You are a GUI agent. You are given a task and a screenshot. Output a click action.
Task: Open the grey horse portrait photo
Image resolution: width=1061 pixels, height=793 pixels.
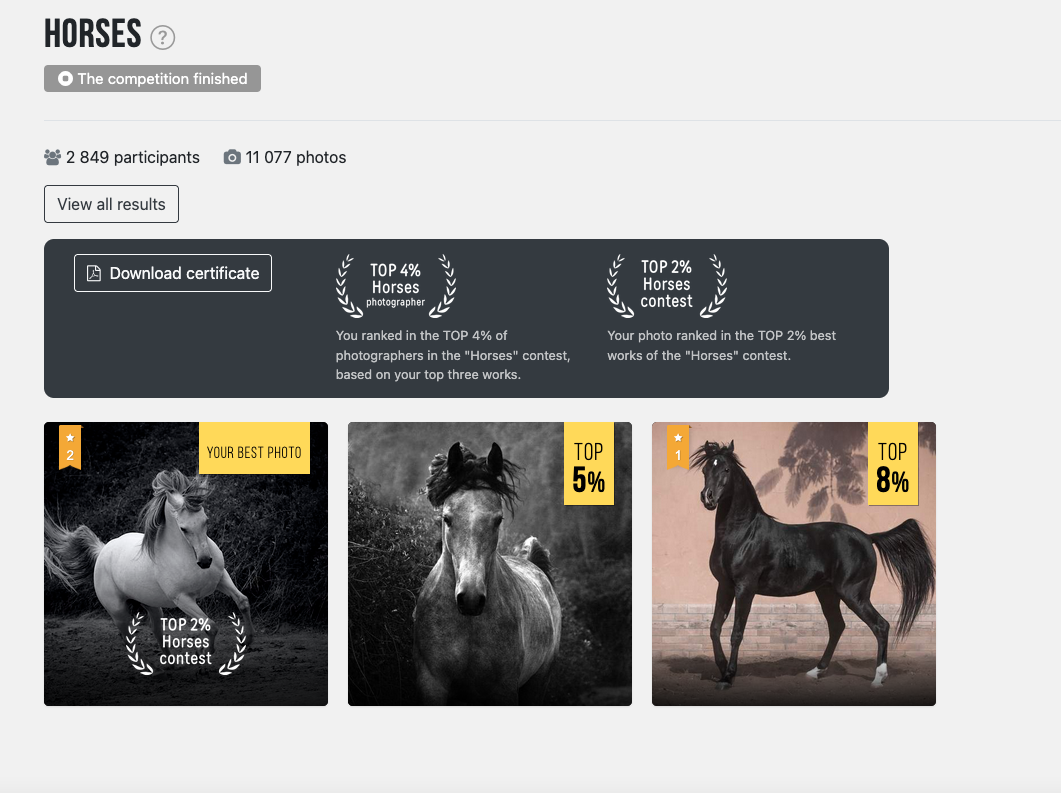pyautogui.click(x=490, y=564)
